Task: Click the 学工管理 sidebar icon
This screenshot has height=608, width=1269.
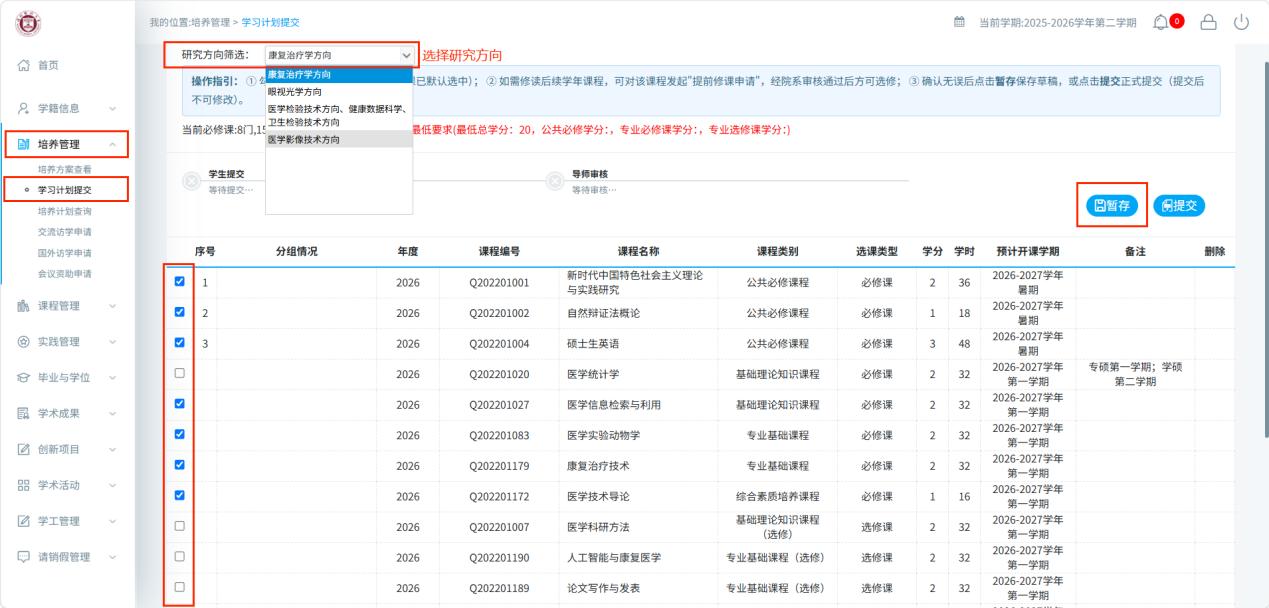Action: [x=21, y=521]
